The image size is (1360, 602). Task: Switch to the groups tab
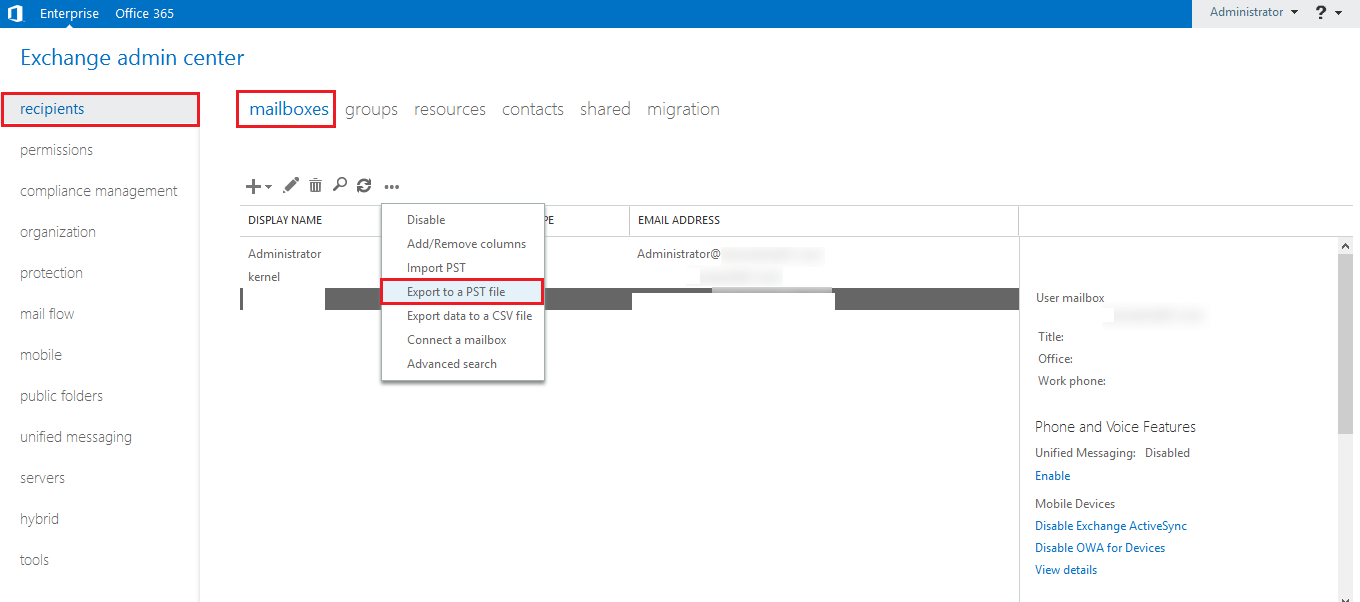[371, 109]
